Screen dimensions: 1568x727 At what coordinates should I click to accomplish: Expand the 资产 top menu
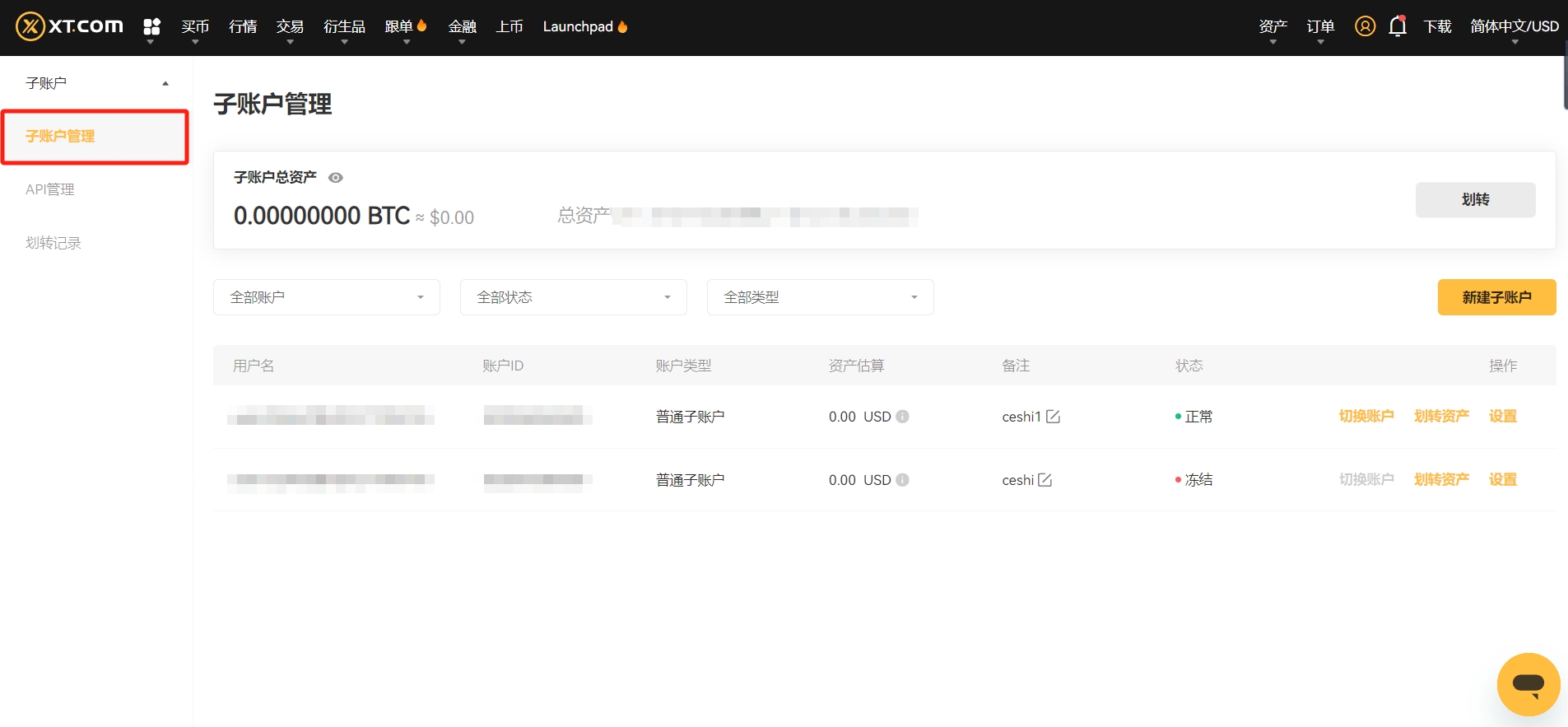(1273, 27)
